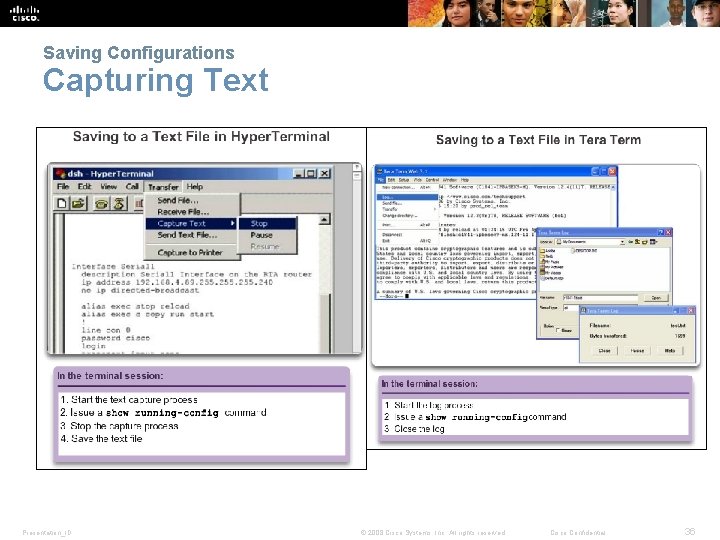Click the HyperTerminal title bar app icon
Viewport: 720px width, 540px height.
point(60,174)
